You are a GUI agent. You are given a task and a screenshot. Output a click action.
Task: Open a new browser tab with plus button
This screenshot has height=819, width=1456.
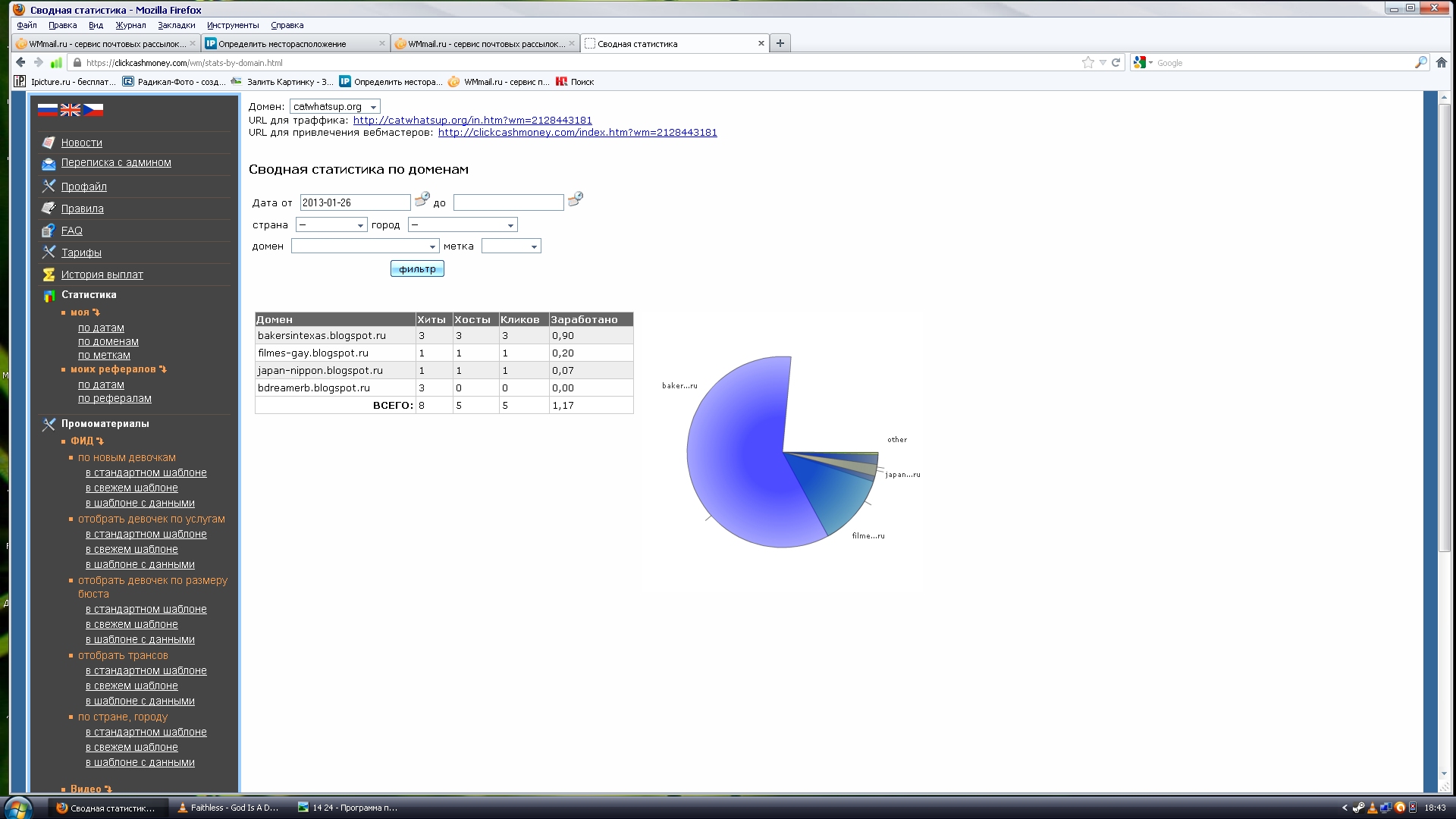780,43
